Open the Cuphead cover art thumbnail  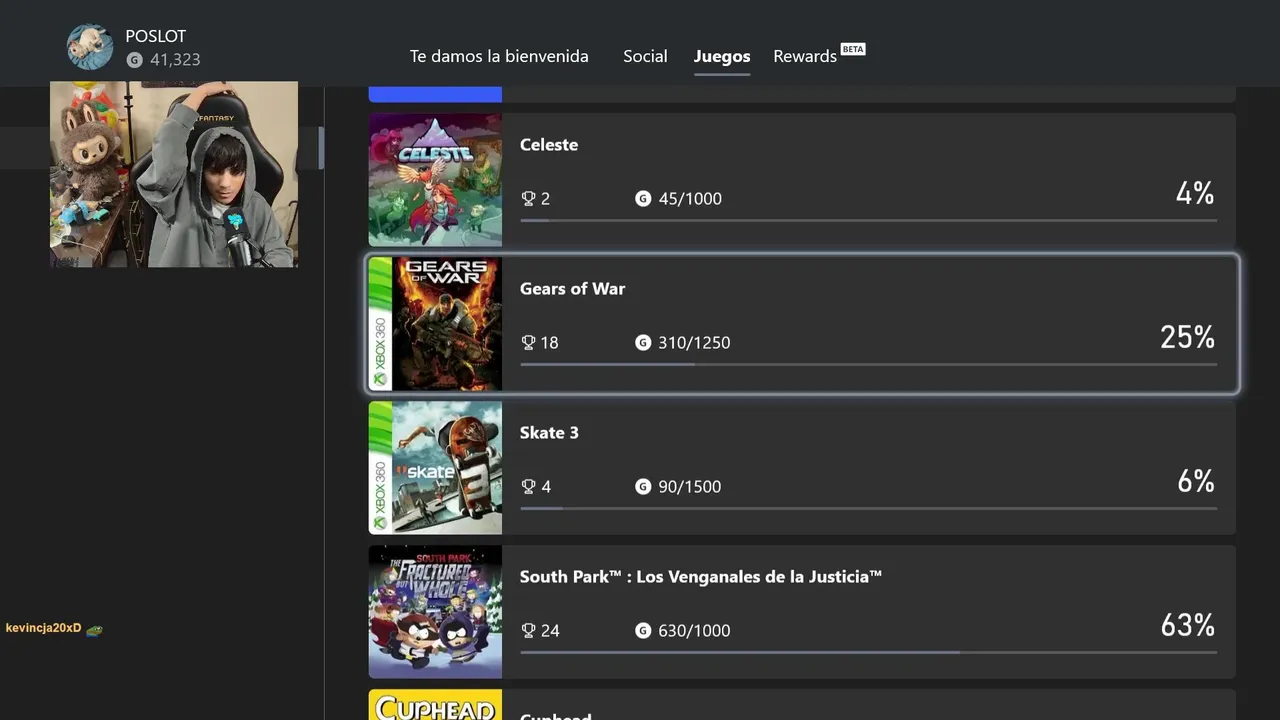coord(435,705)
